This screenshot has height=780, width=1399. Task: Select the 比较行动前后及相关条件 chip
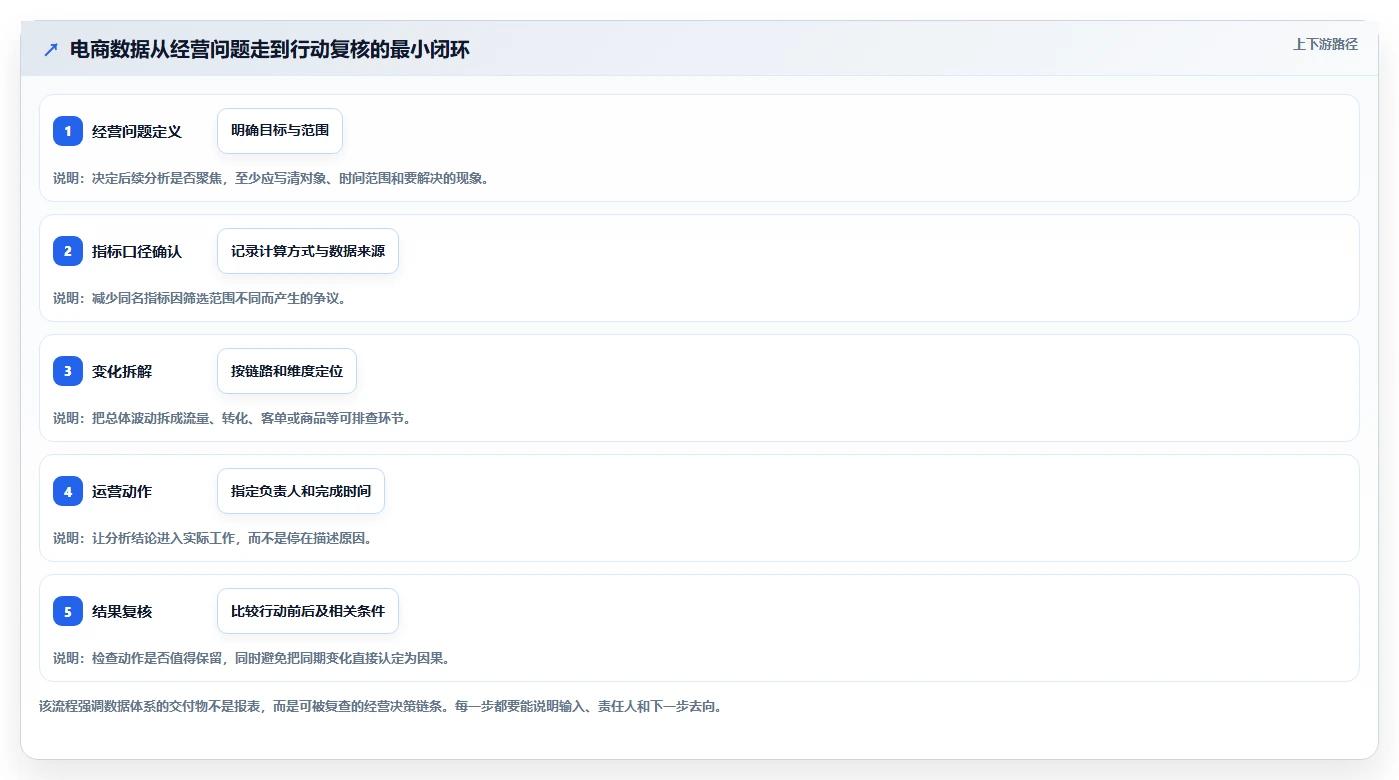coord(308,611)
